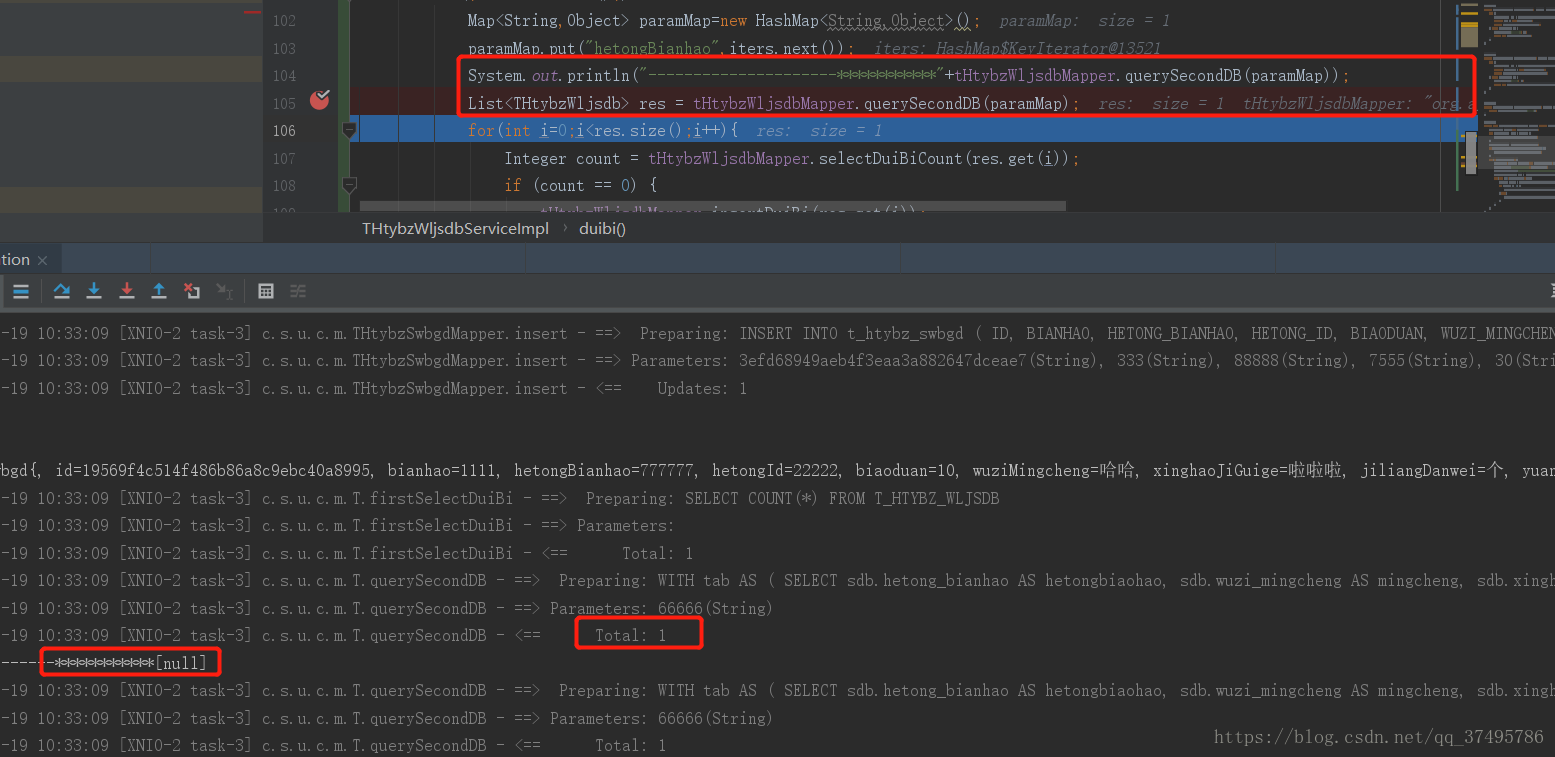Select the Step Over debugger icon
Viewport: 1555px width, 757px height.
61,291
